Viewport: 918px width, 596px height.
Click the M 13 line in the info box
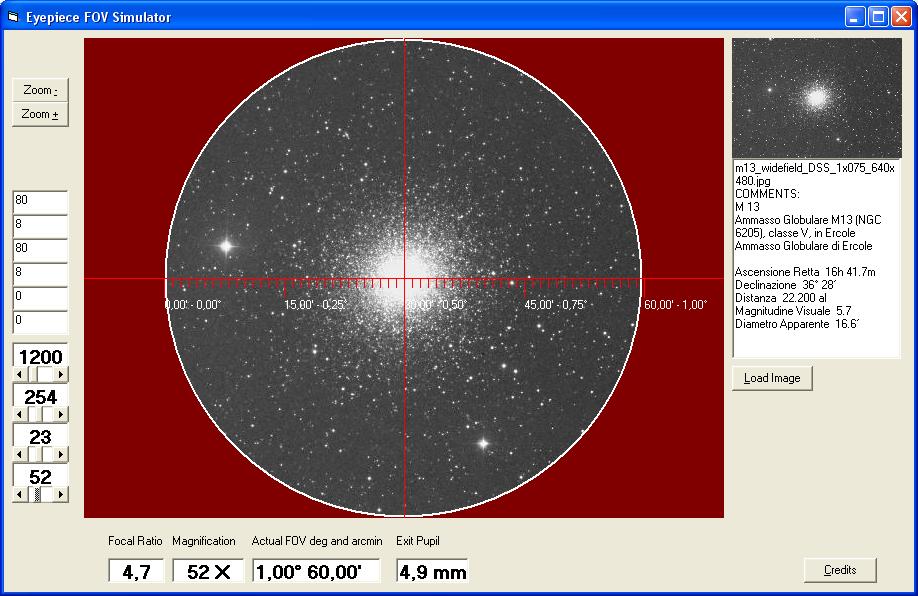[x=747, y=207]
